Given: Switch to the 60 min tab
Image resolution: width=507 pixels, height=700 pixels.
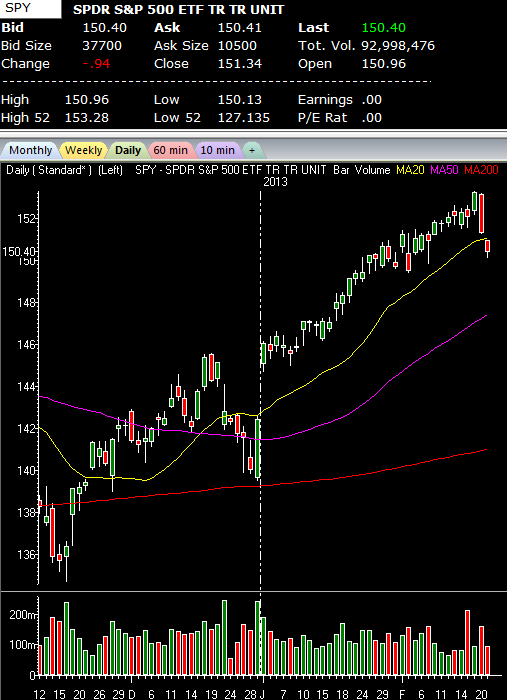Looking at the screenshot, I should pos(170,150).
